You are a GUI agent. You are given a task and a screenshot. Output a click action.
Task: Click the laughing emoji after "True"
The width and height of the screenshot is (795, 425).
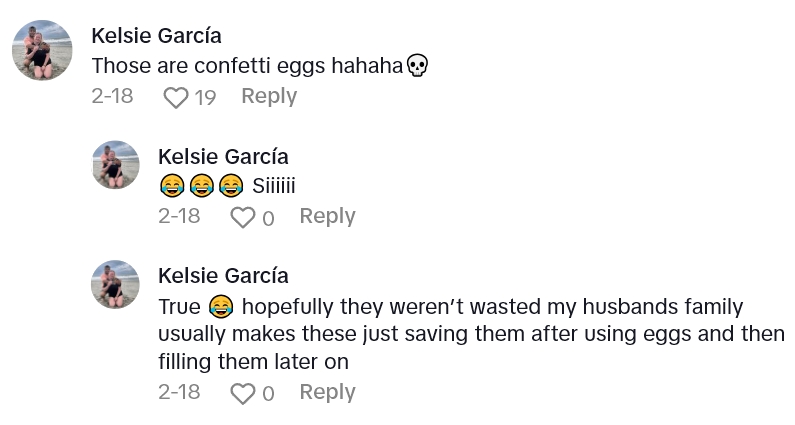click(x=221, y=306)
